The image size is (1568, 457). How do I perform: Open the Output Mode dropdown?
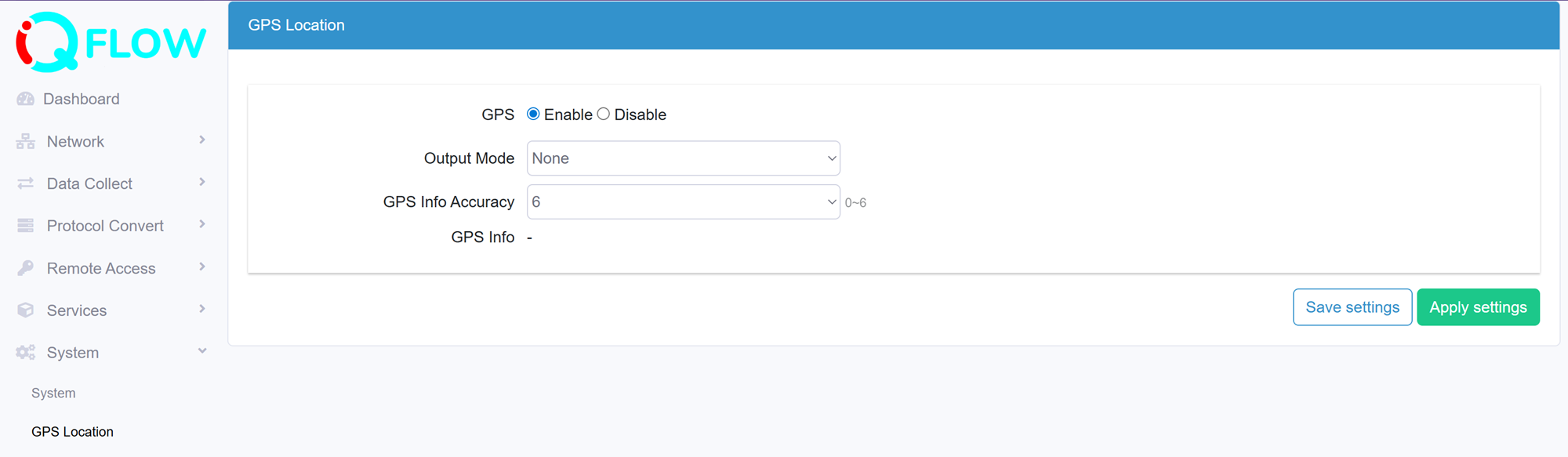coord(682,158)
